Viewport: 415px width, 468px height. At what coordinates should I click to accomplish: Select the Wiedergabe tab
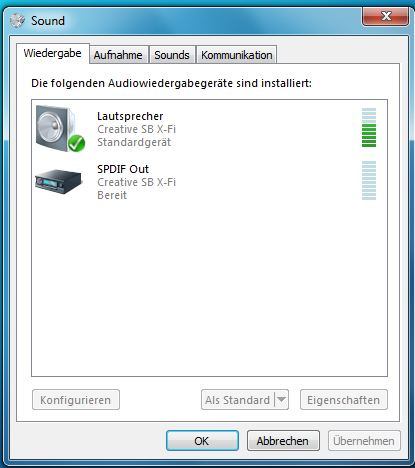pos(53,53)
